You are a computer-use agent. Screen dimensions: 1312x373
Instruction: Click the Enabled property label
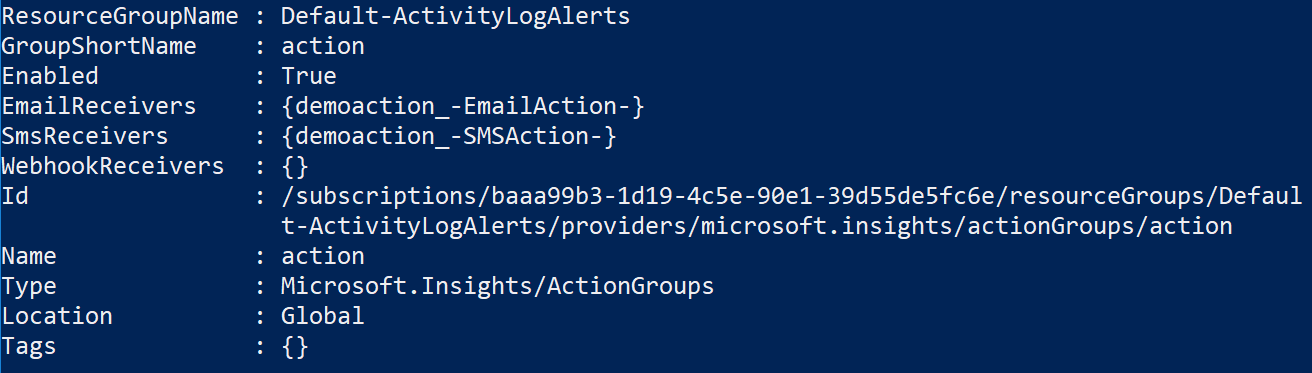50,76
